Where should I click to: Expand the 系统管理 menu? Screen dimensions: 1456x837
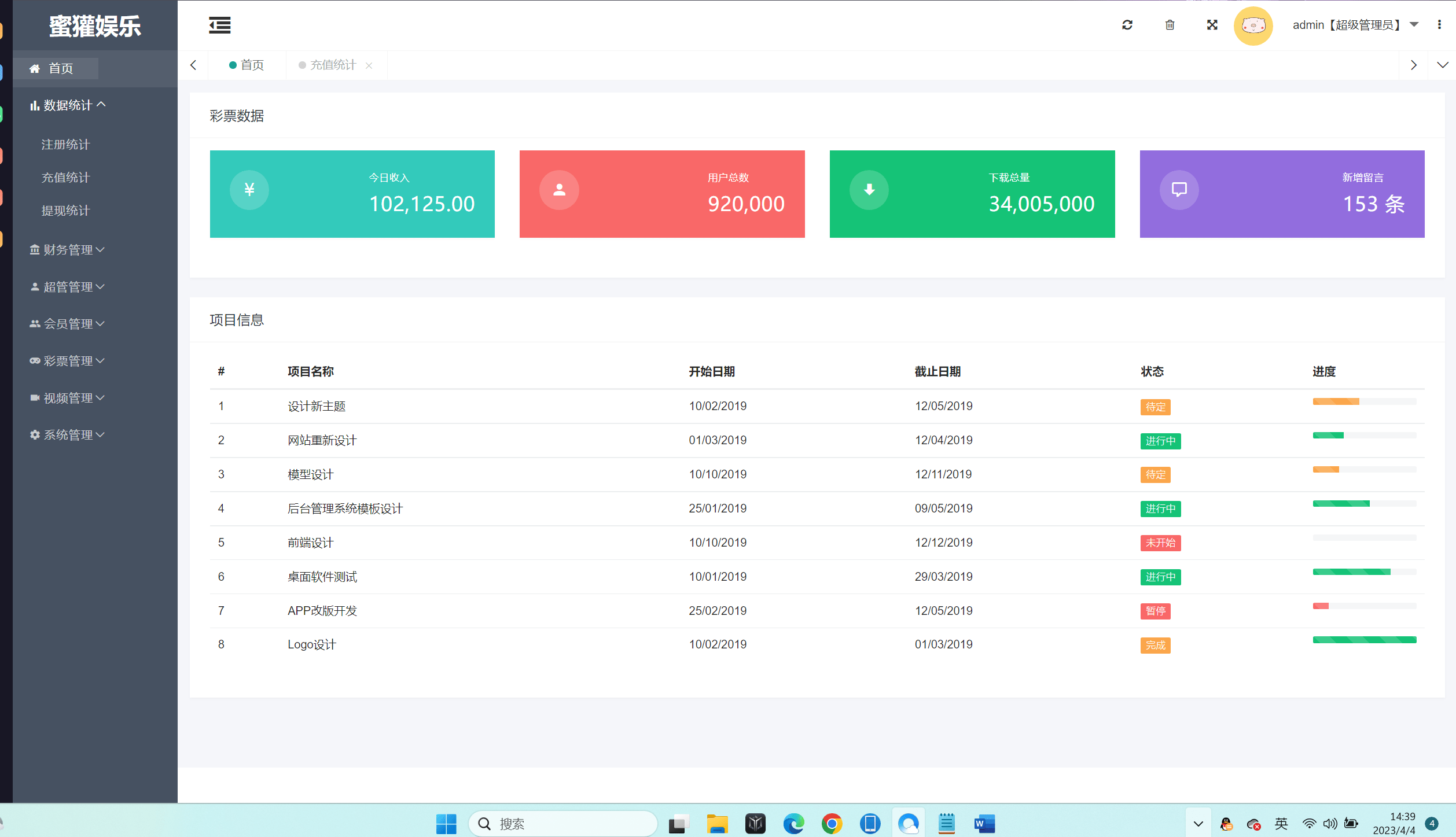click(x=68, y=435)
